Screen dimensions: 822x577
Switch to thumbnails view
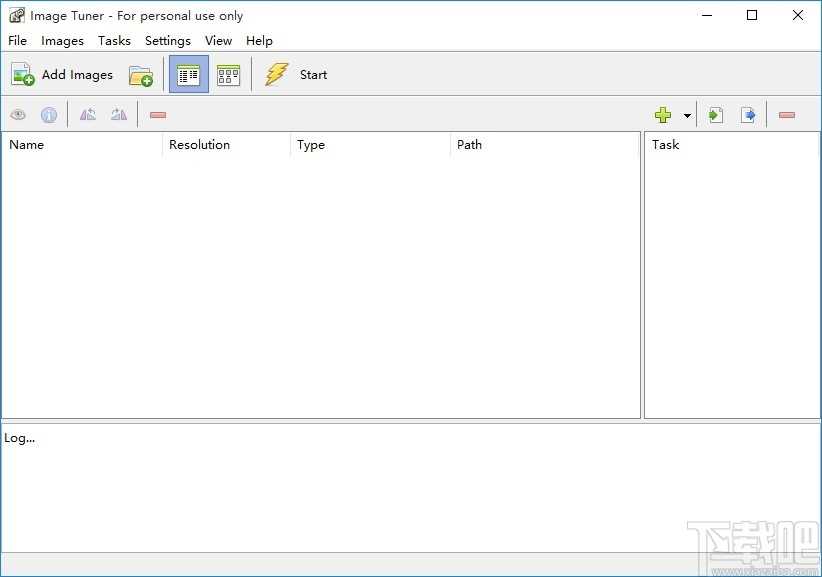point(229,75)
